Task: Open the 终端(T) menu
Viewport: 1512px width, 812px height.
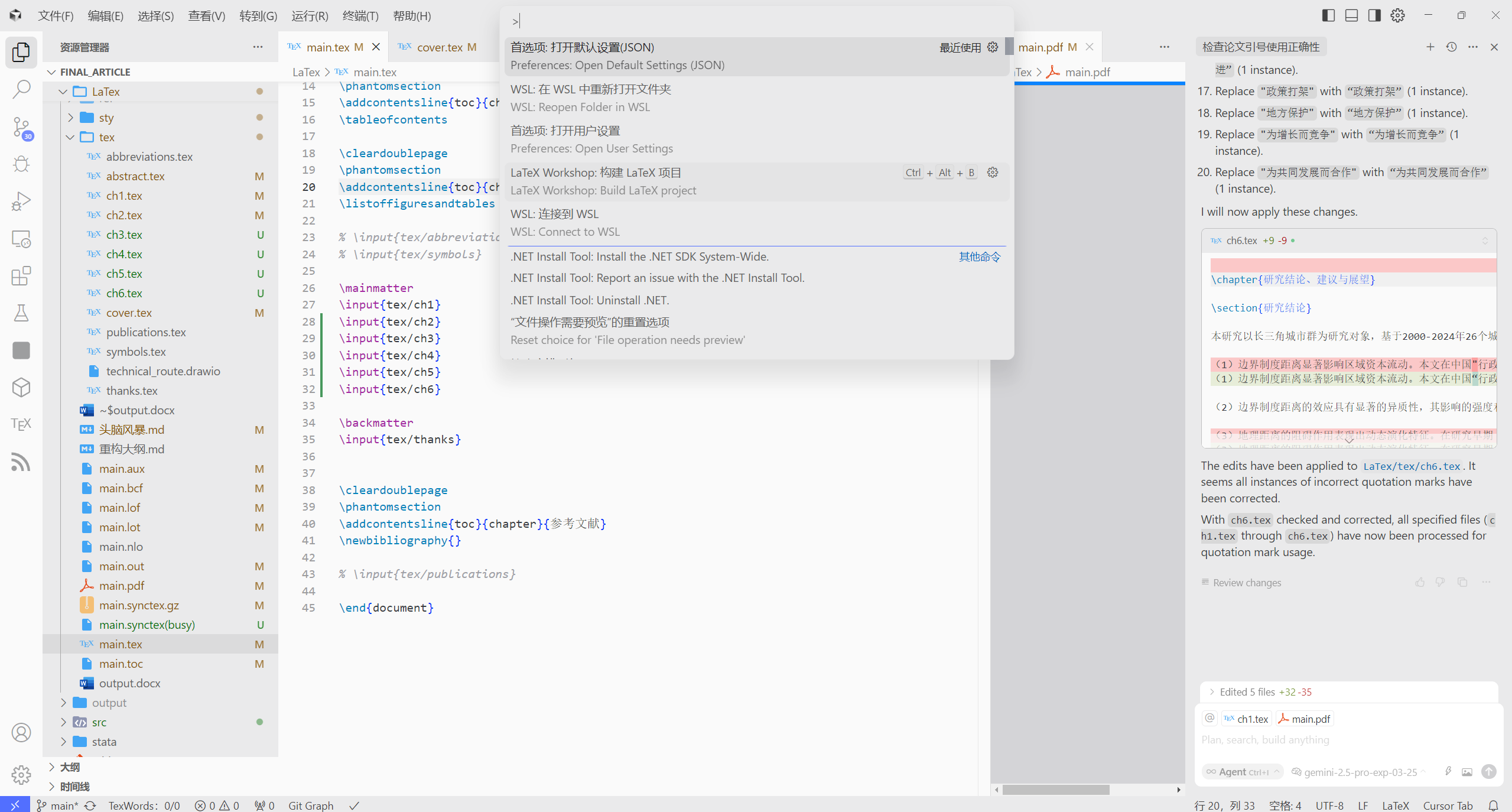Action: pos(360,16)
